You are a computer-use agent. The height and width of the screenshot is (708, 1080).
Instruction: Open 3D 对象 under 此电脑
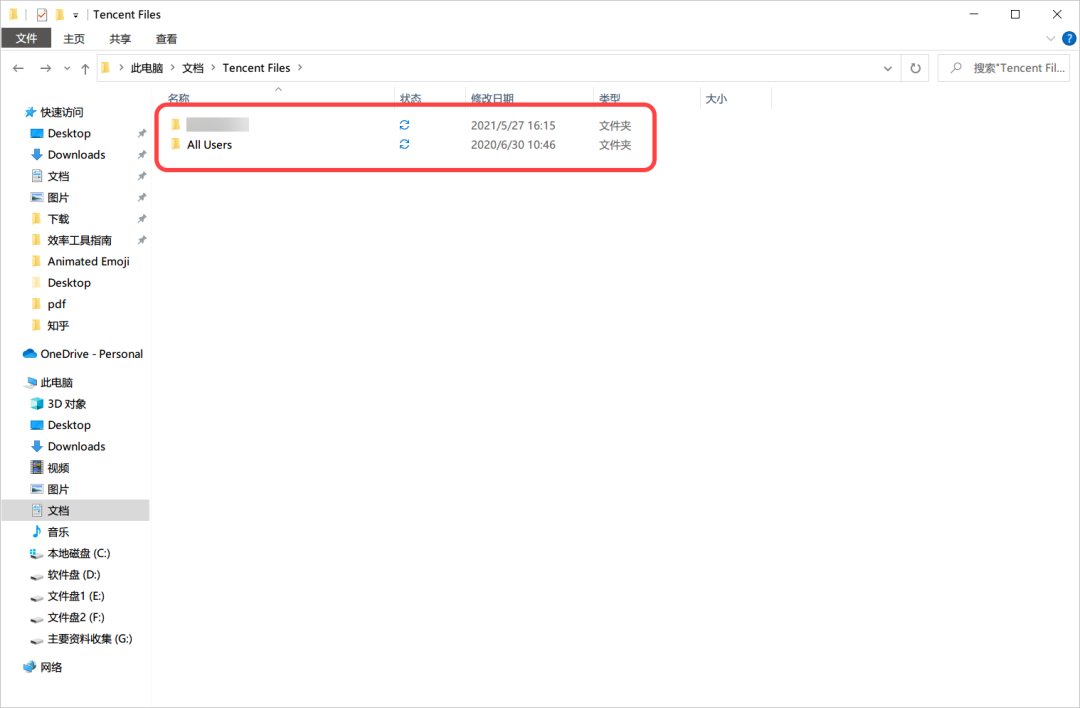[67, 404]
